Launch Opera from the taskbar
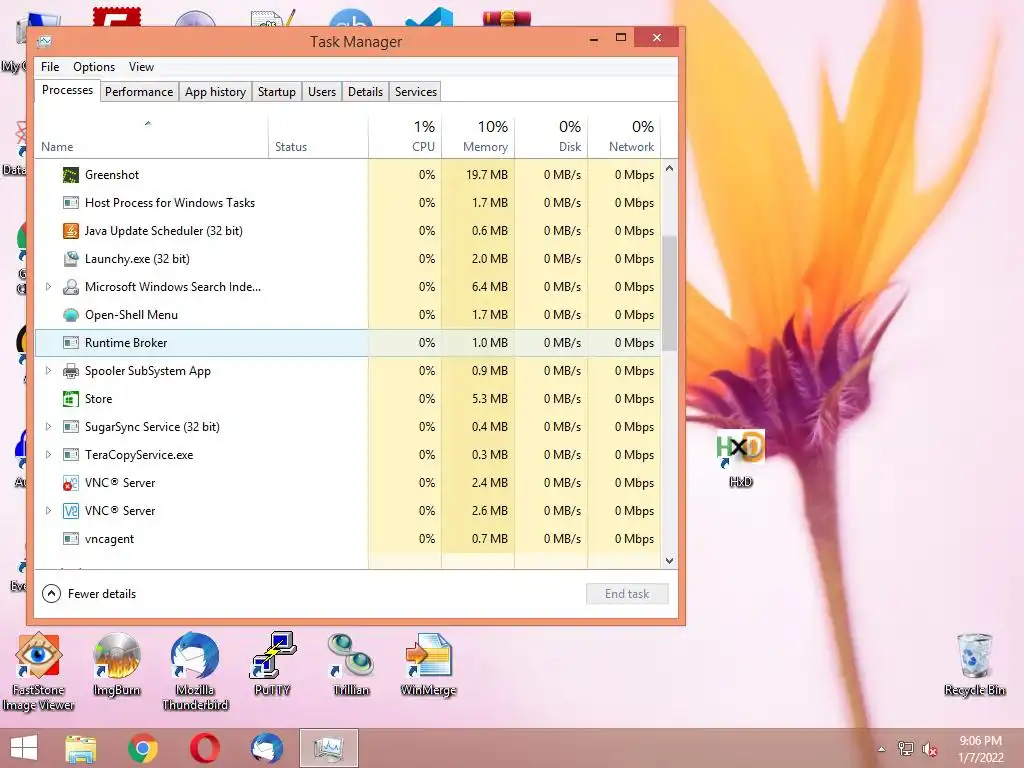This screenshot has width=1024, height=768. (204, 748)
